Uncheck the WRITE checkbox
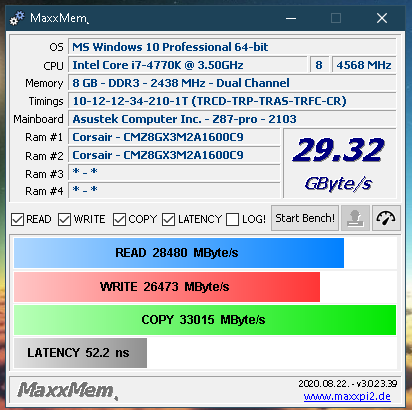This screenshot has height=410, width=412. click(x=64, y=219)
